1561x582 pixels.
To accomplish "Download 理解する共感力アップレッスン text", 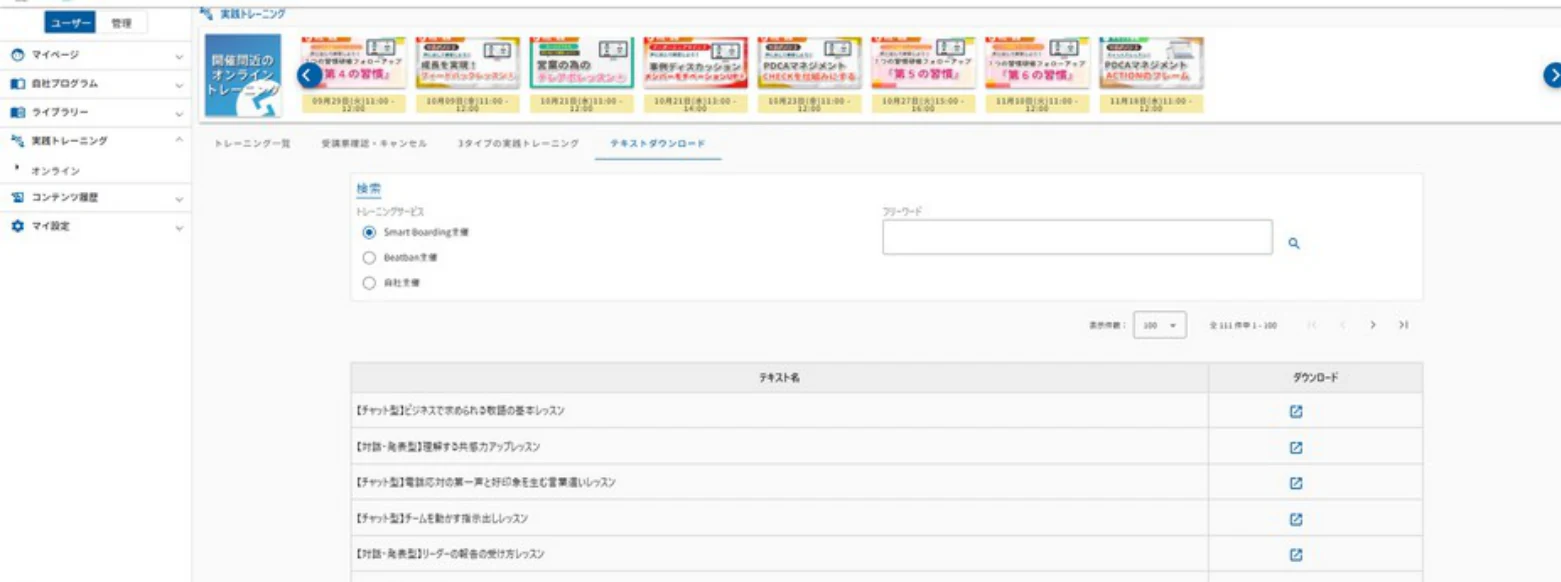I will click(1295, 446).
